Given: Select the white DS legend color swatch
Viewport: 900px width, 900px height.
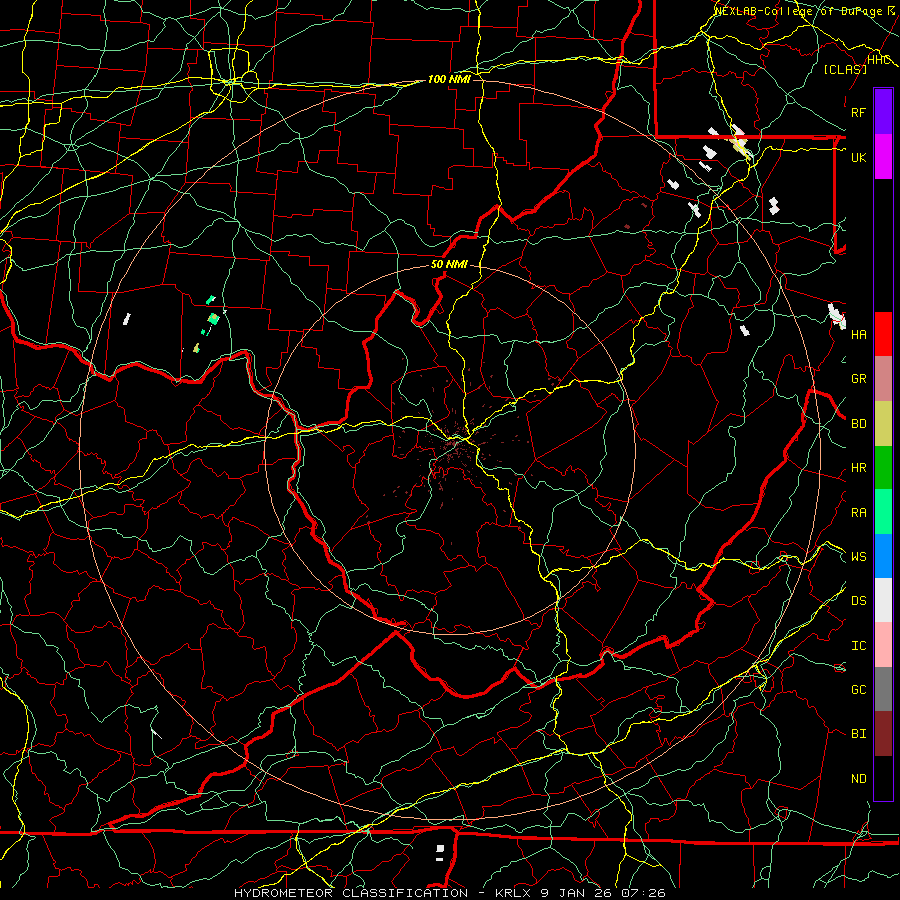Looking at the screenshot, I should pos(883,600).
